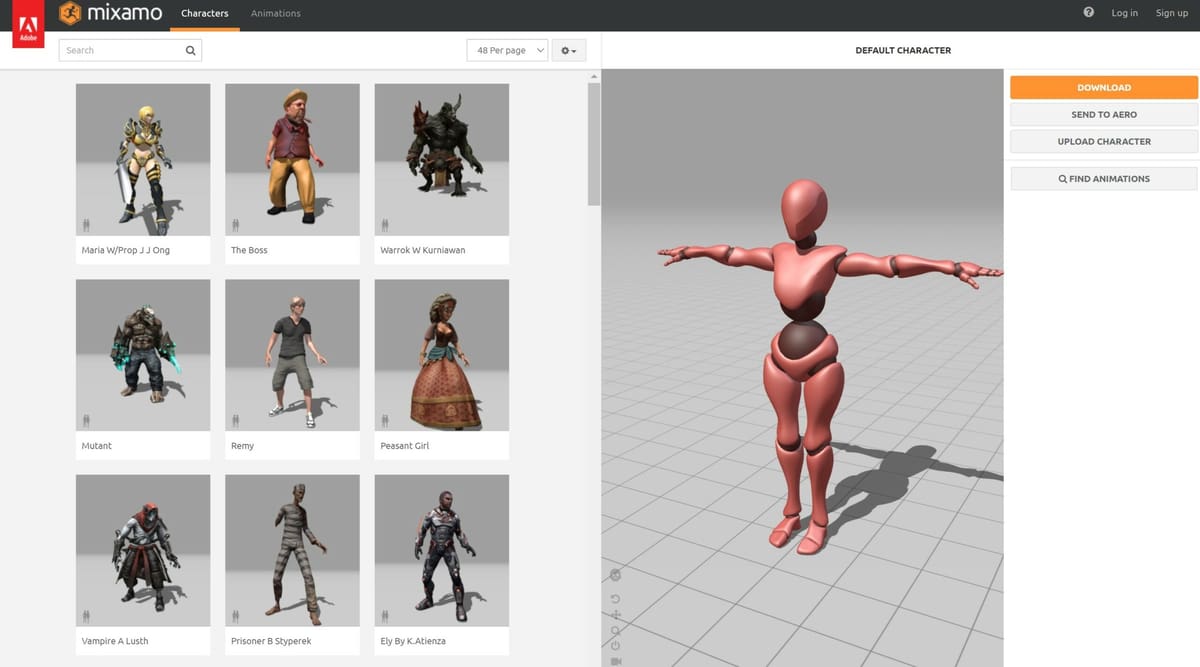Click the video camera icon in viewer
This screenshot has width=1200, height=667.
[x=616, y=661]
